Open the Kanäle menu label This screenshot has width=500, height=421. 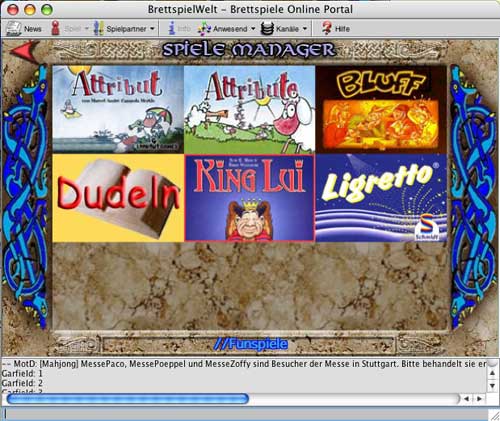(x=287, y=29)
